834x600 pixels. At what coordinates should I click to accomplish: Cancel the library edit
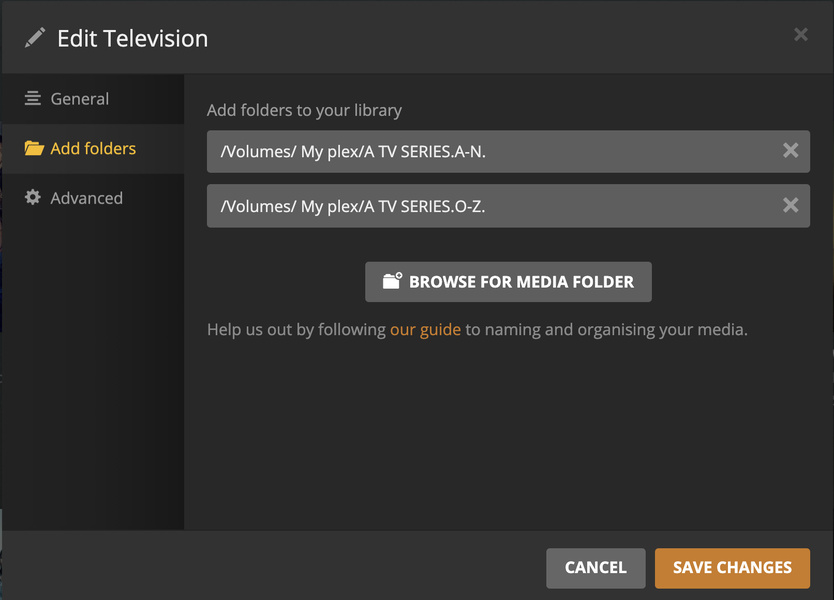coord(595,567)
